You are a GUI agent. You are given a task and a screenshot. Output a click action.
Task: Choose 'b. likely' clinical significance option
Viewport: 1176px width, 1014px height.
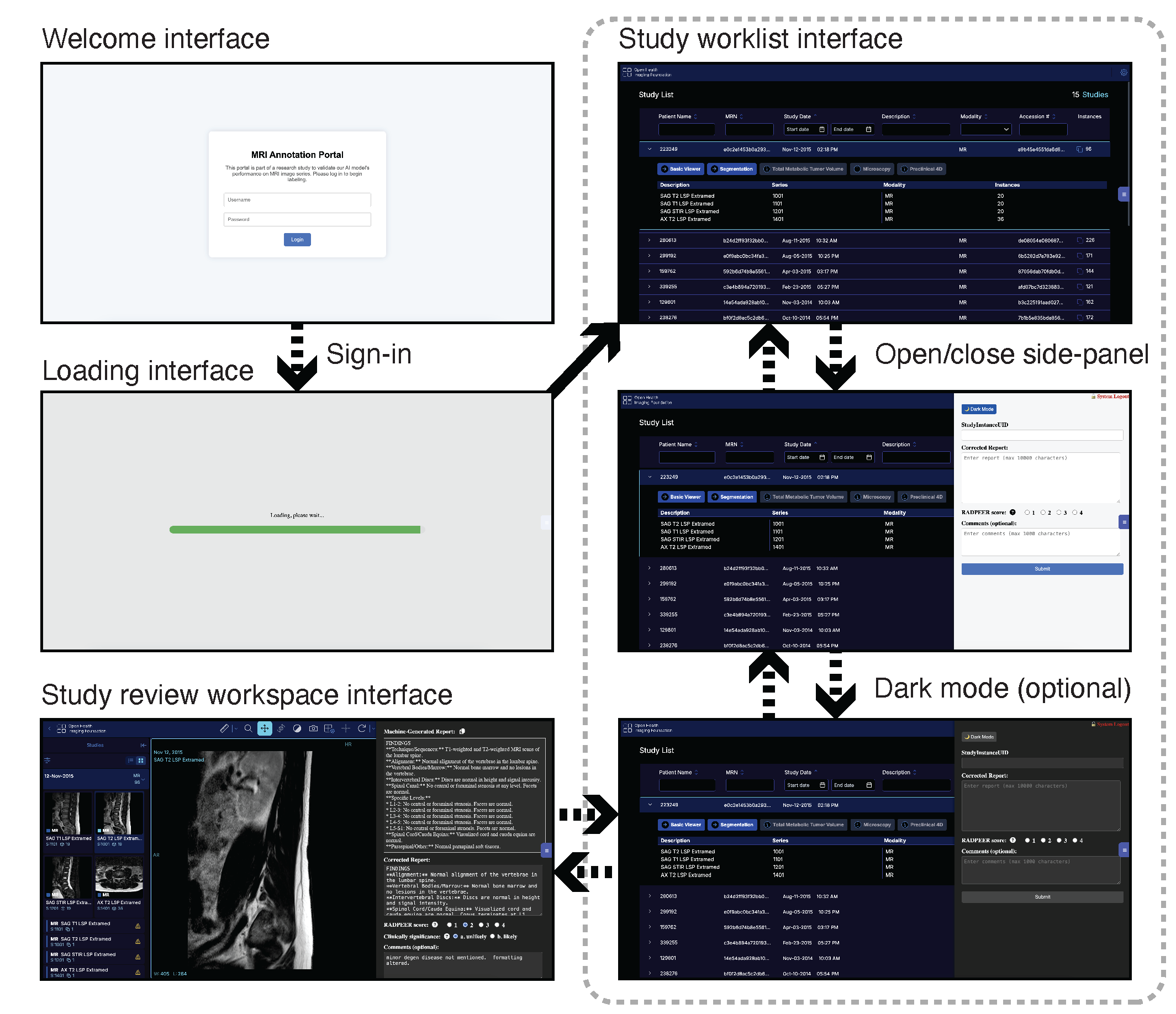coord(492,936)
